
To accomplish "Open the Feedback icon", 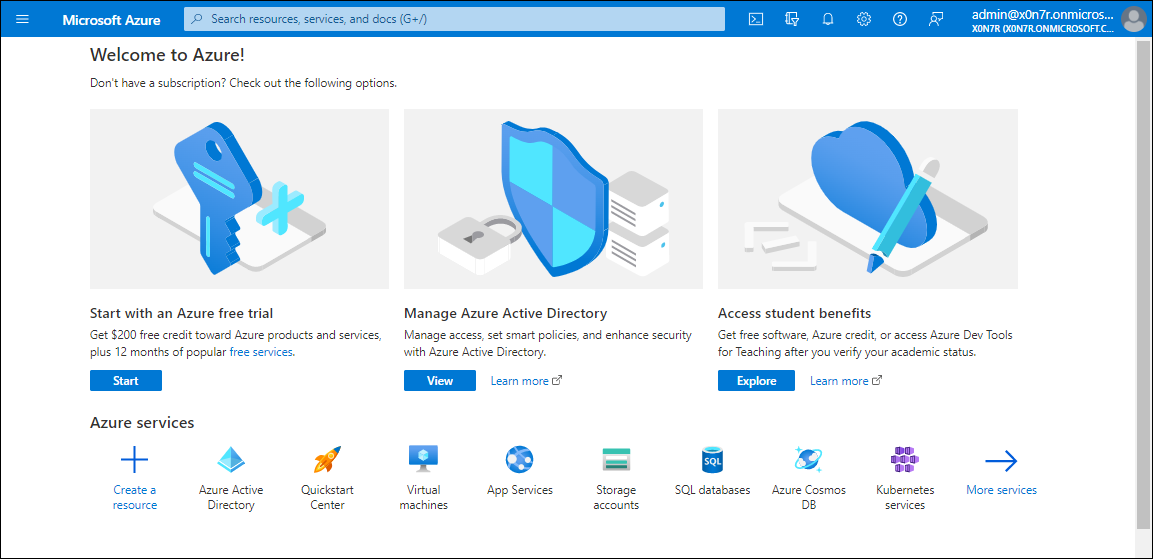I will pyautogui.click(x=935, y=19).
